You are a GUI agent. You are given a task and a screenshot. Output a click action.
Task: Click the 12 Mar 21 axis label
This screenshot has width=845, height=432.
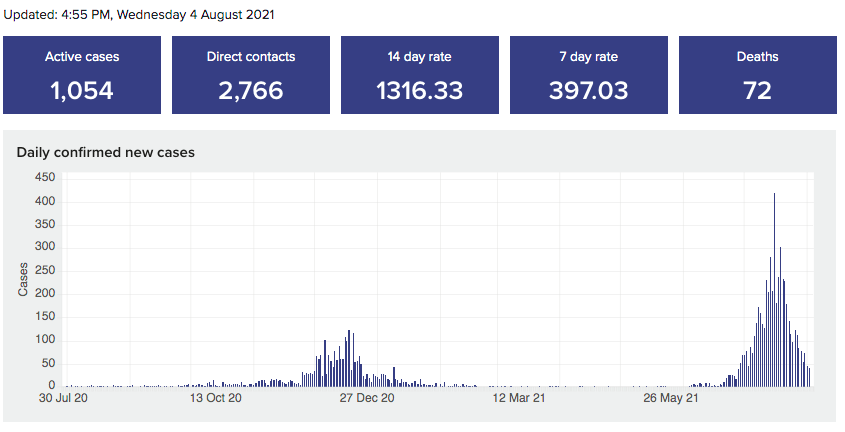pos(518,398)
